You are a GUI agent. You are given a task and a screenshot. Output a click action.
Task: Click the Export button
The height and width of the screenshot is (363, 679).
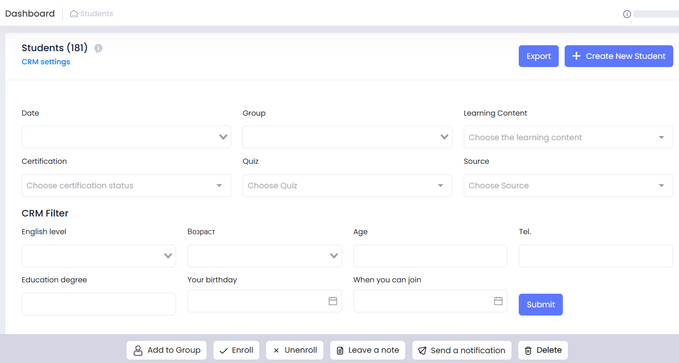pyautogui.click(x=539, y=56)
